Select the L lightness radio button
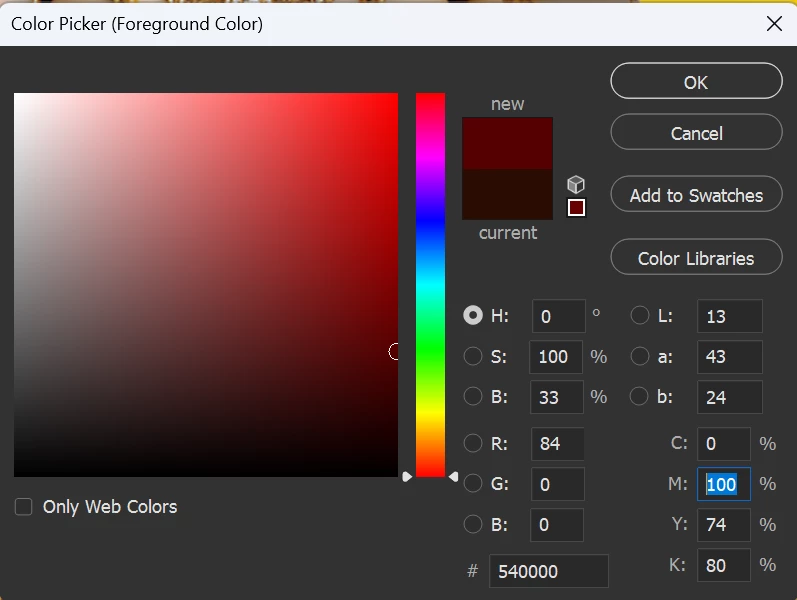The height and width of the screenshot is (600, 797). click(639, 315)
